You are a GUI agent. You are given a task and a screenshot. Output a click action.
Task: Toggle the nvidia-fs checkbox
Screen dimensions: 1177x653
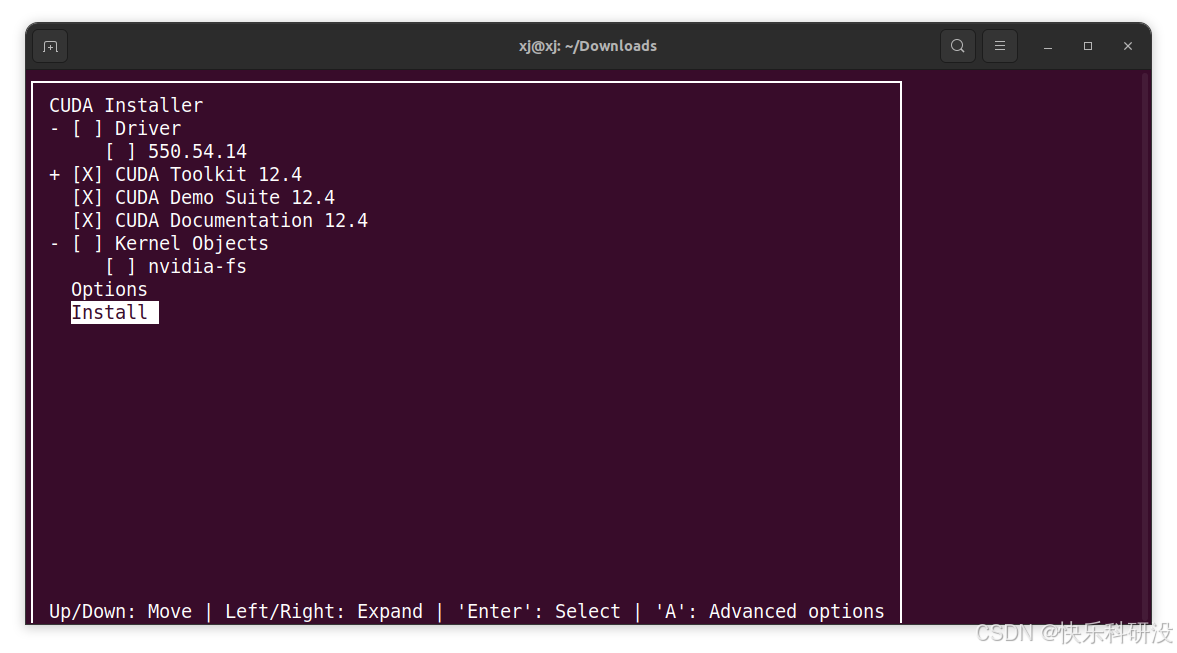pos(120,267)
